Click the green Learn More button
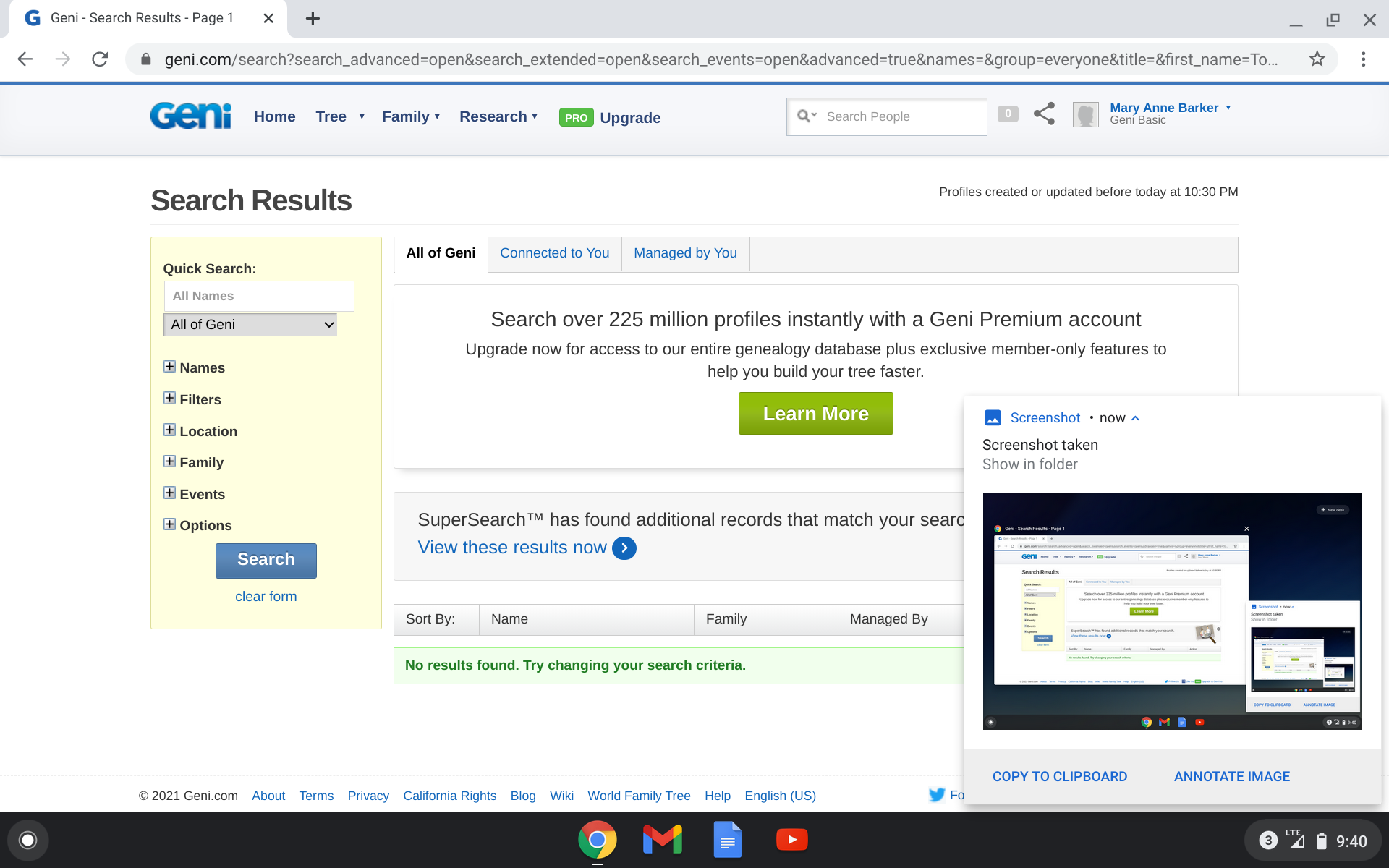The width and height of the screenshot is (1389, 868). coord(815,414)
